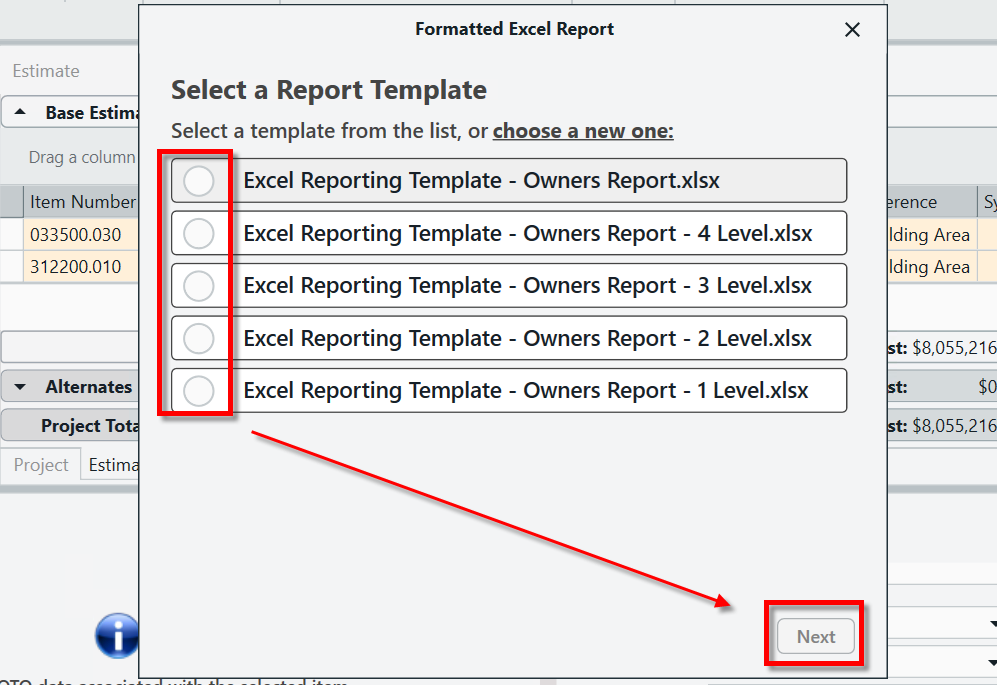997x685 pixels.
Task: Choose the 'Owners Report - 3 Level' template
Action: tap(199, 286)
